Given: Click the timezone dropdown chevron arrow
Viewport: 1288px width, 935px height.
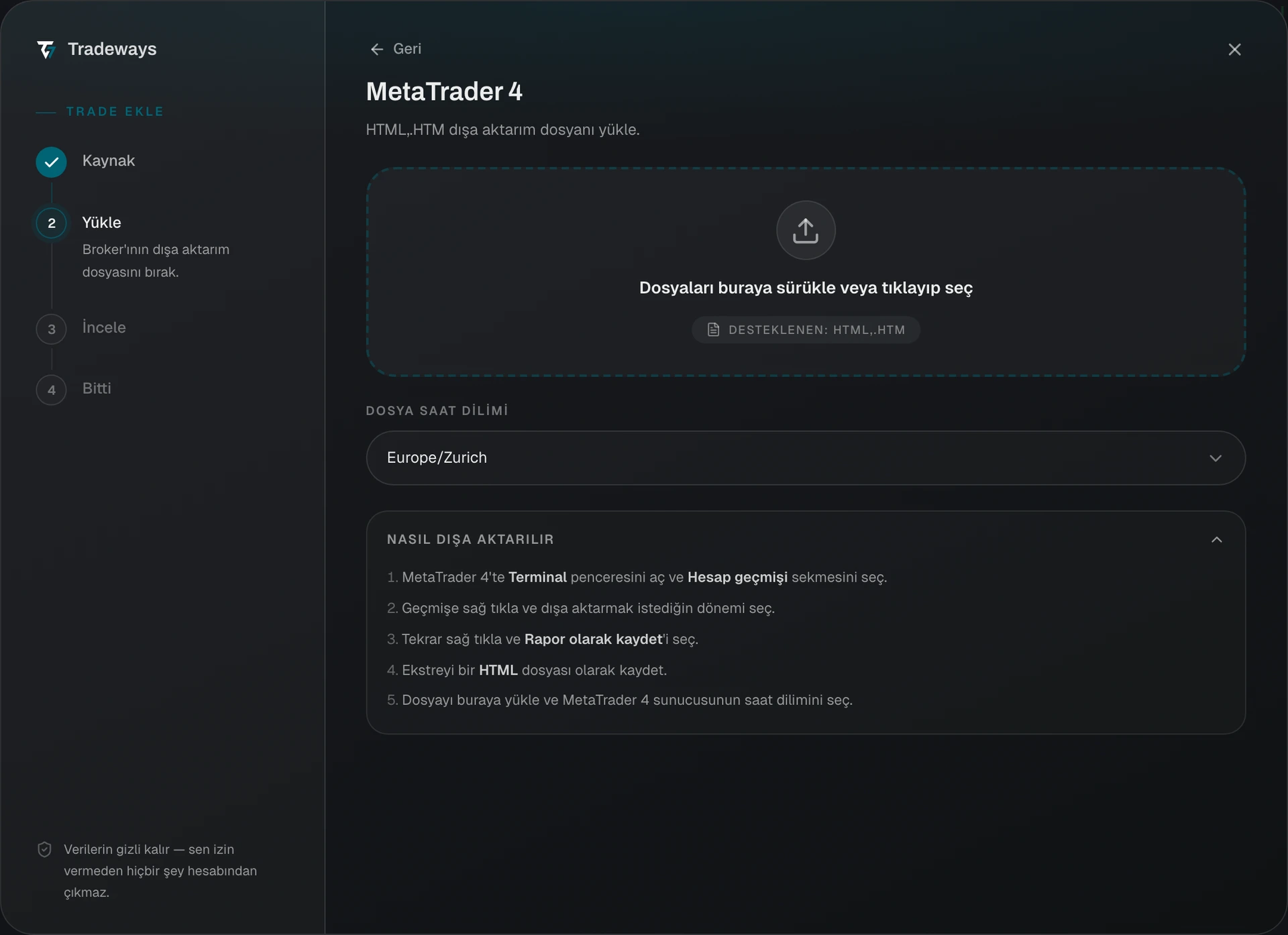Looking at the screenshot, I should pos(1216,458).
